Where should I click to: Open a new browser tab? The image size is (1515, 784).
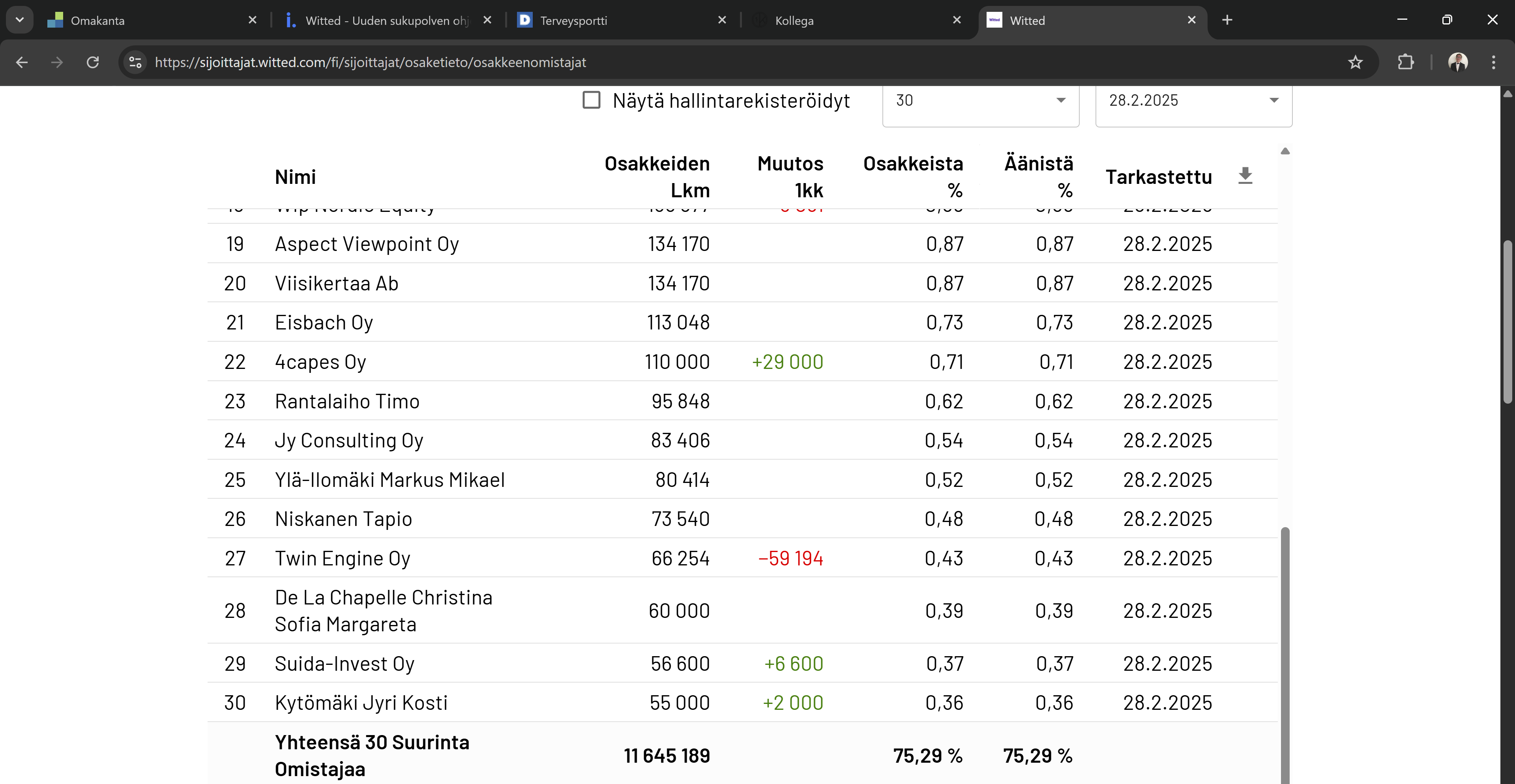[x=1227, y=20]
